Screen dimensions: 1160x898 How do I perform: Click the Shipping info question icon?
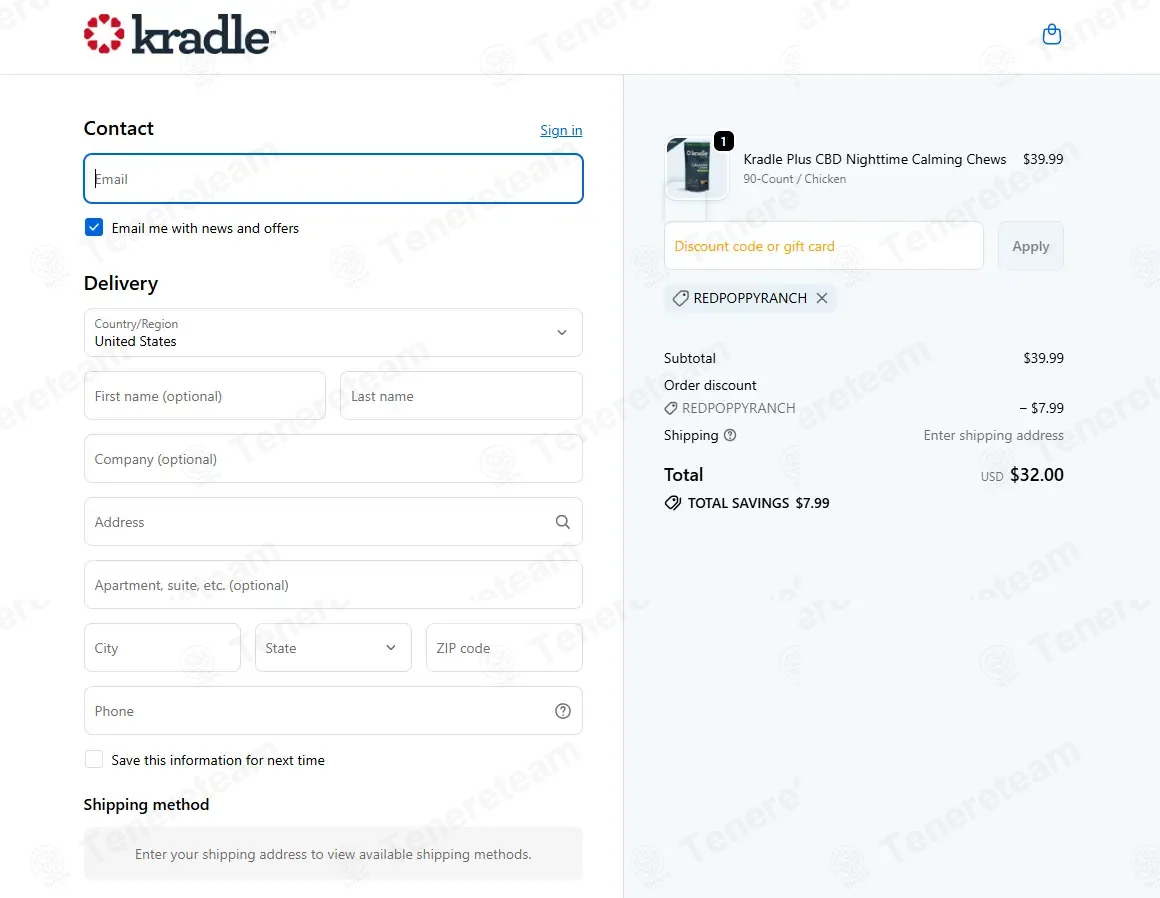(x=729, y=435)
